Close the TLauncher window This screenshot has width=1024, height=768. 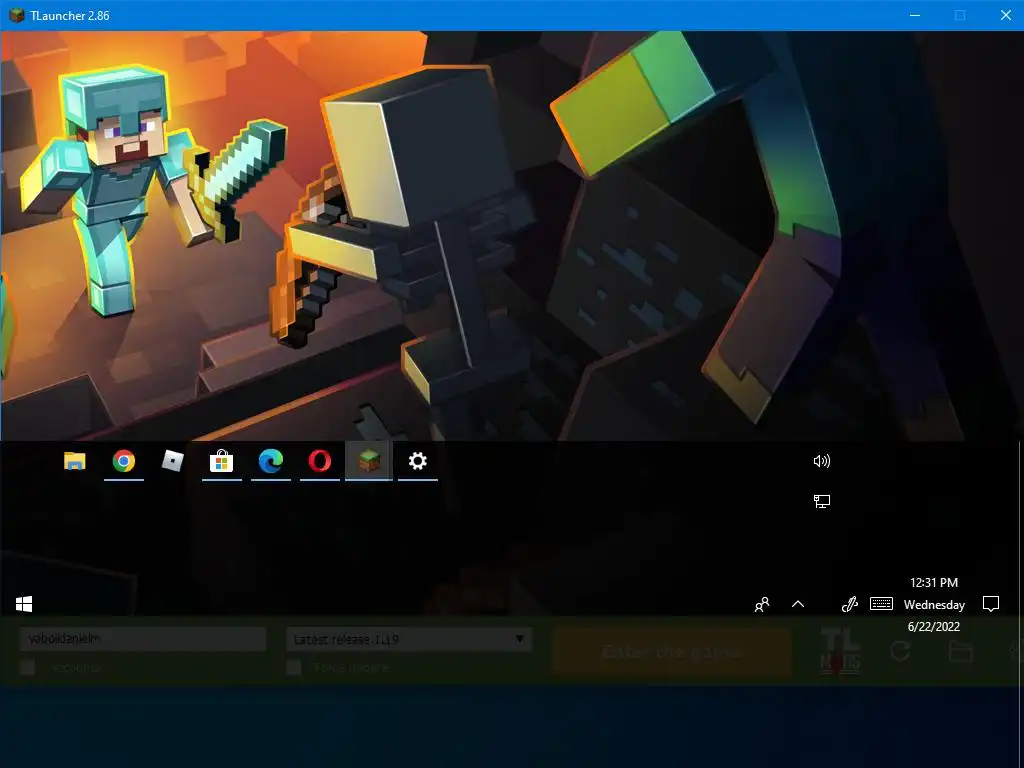click(x=1006, y=15)
